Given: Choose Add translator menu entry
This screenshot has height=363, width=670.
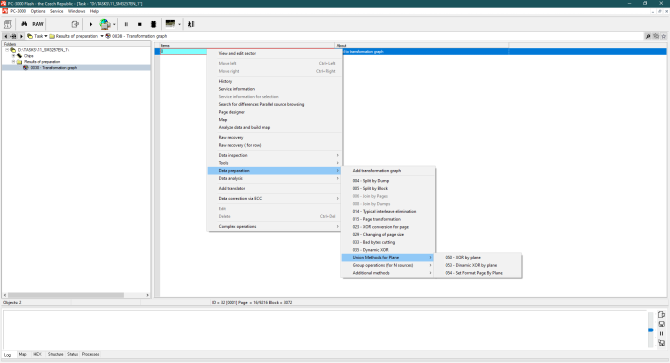Looking at the screenshot, I should tap(274, 188).
